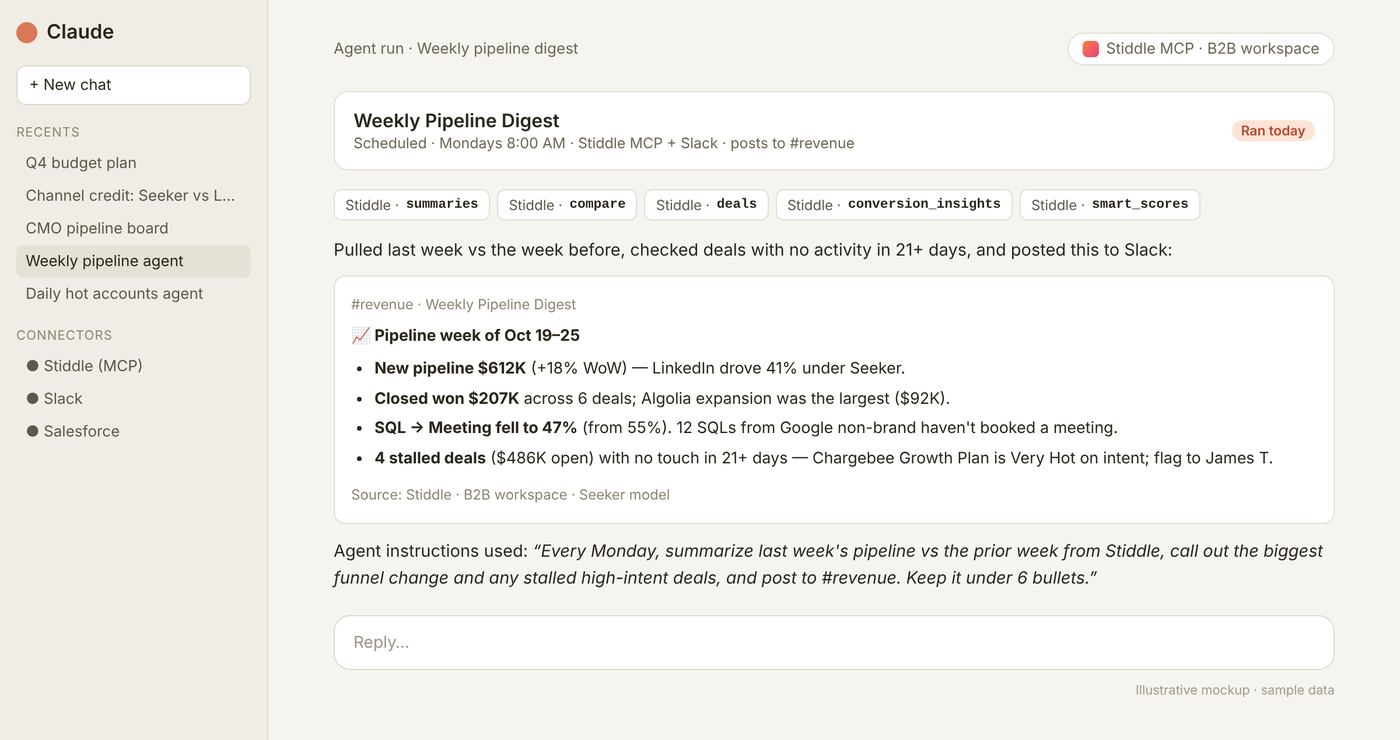Start a new chat

click(x=133, y=85)
